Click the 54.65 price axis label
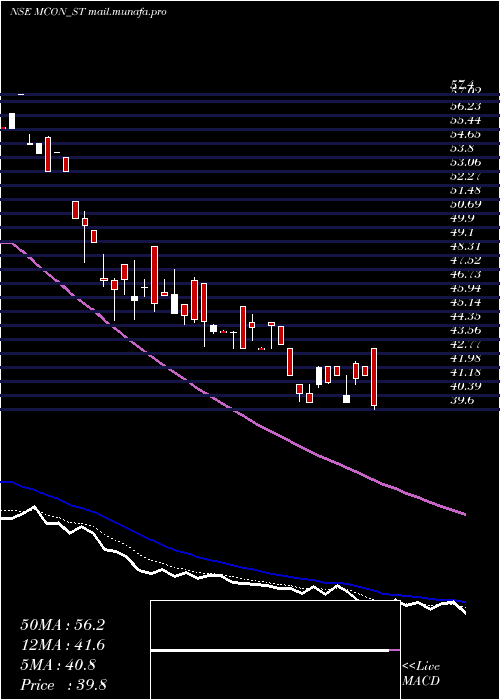Screen dimensions: 500x700 point(466,134)
